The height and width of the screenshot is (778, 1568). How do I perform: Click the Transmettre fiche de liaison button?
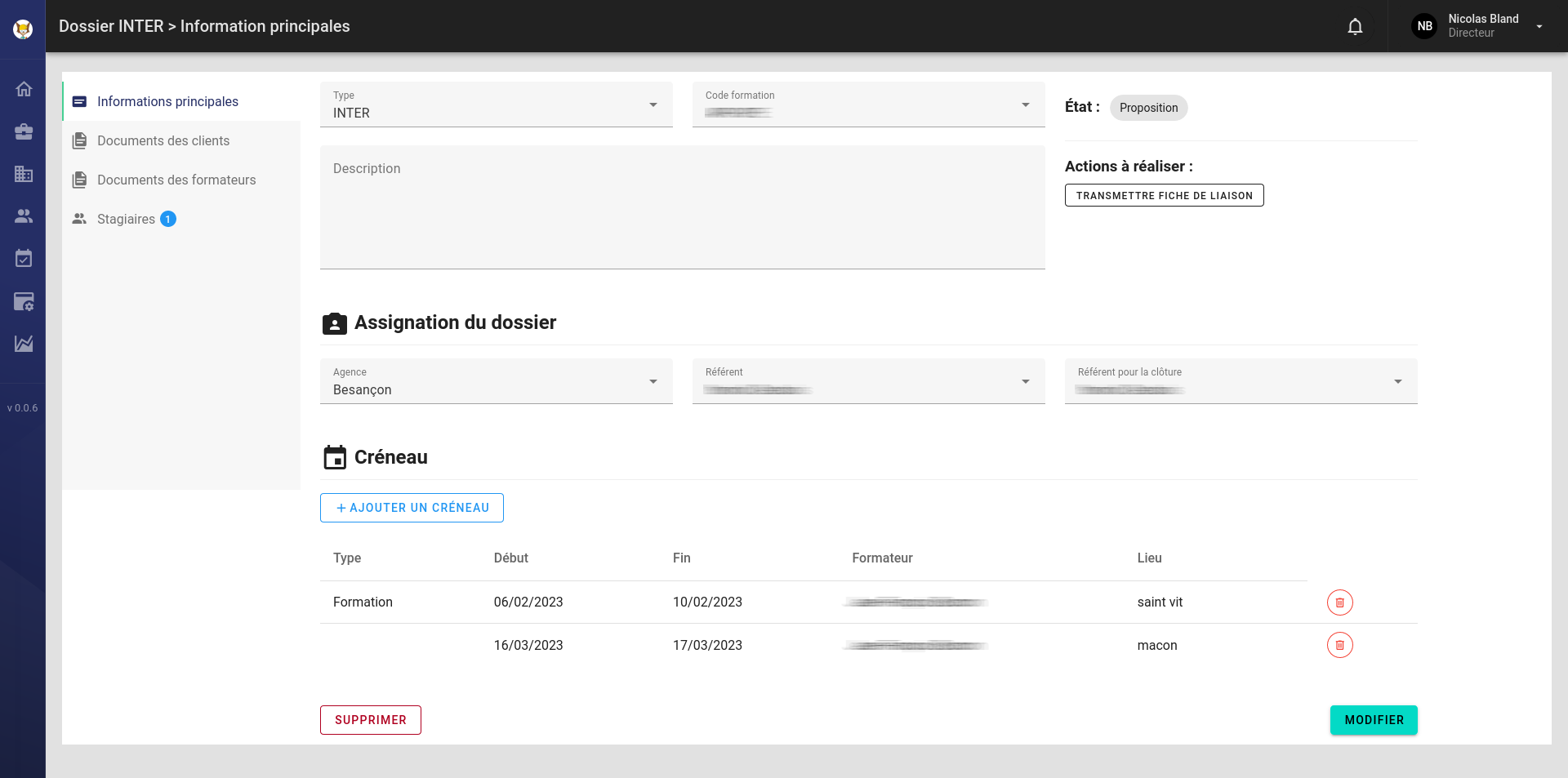1164,196
